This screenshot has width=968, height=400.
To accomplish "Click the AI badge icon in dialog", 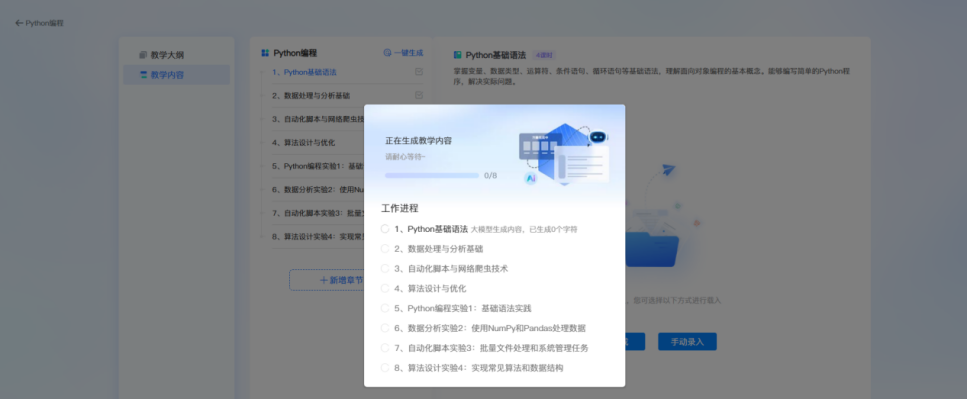I will (x=531, y=178).
